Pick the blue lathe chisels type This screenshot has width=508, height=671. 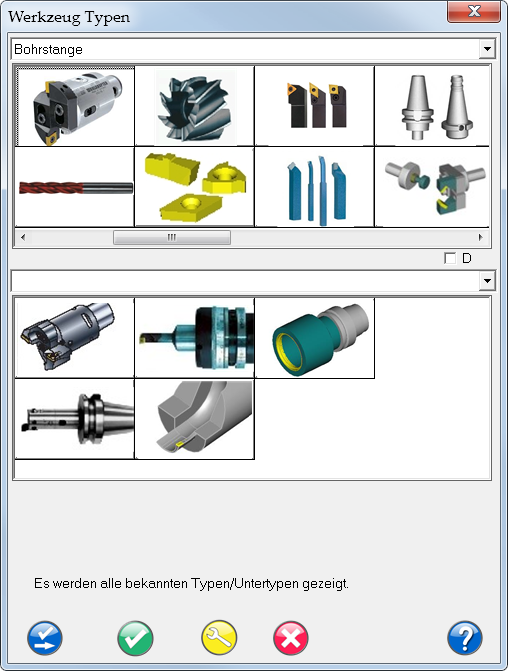pos(315,187)
